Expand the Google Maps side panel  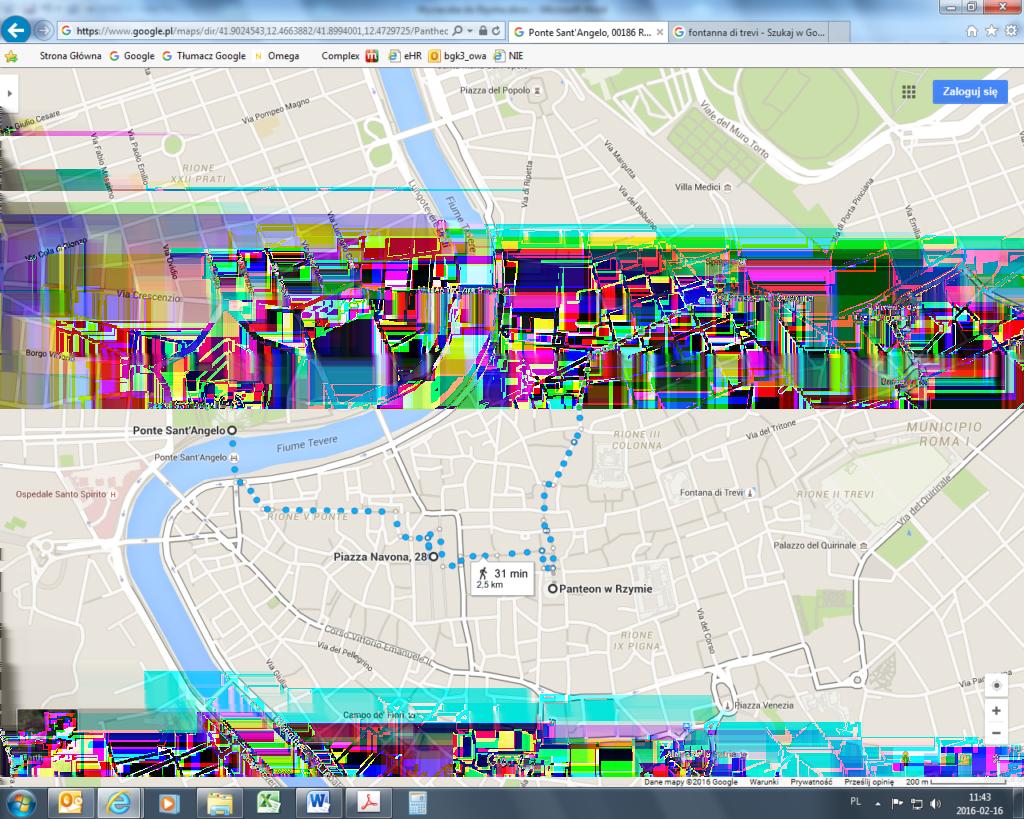tap(9, 93)
